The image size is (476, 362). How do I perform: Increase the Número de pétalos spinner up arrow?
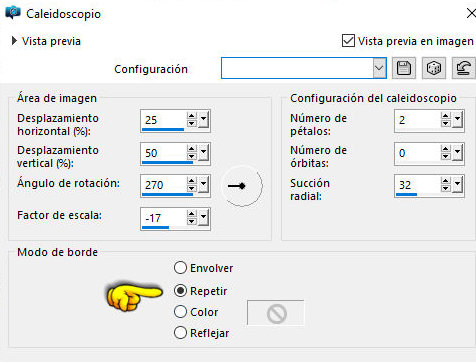pyautogui.click(x=445, y=116)
